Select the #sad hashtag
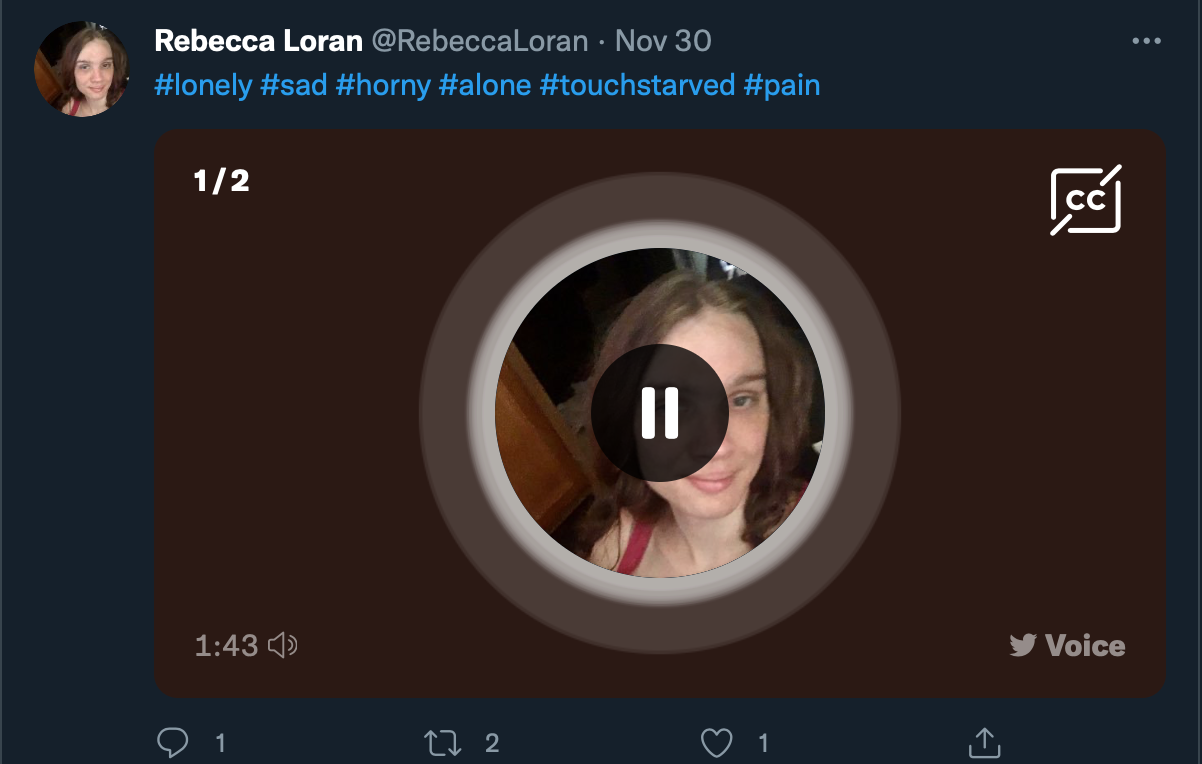Screen dimensions: 1202x764 pos(294,85)
